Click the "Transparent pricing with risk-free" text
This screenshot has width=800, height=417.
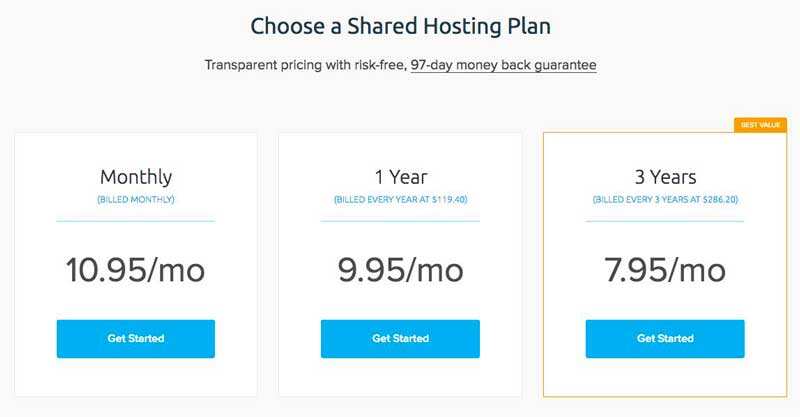point(304,65)
